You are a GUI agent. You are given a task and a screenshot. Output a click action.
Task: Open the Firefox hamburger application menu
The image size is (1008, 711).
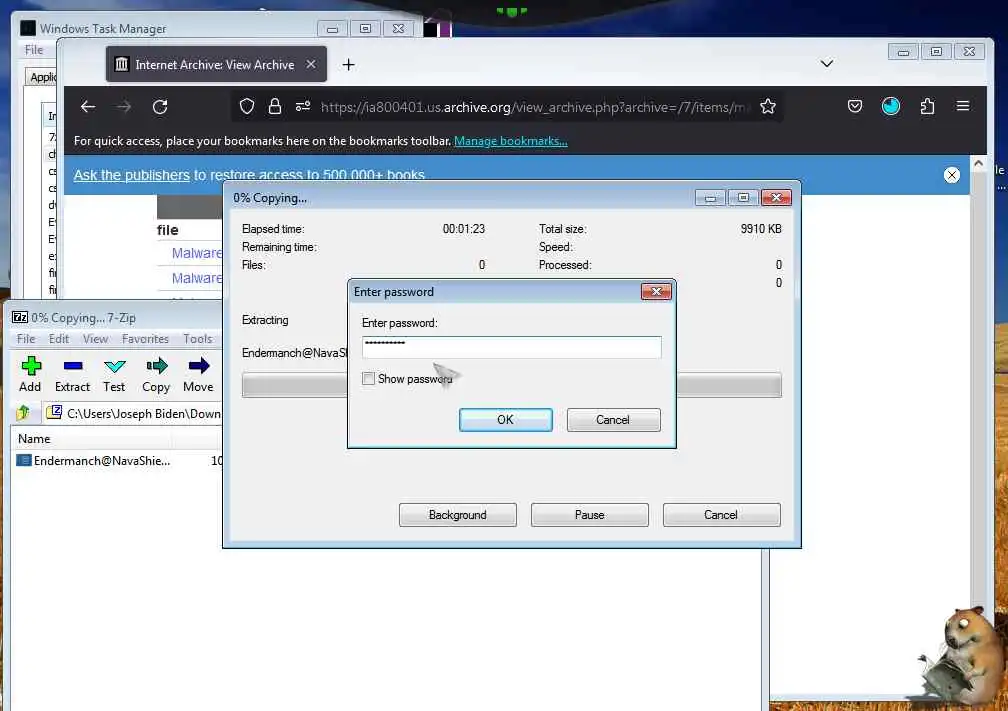pyautogui.click(x=962, y=107)
